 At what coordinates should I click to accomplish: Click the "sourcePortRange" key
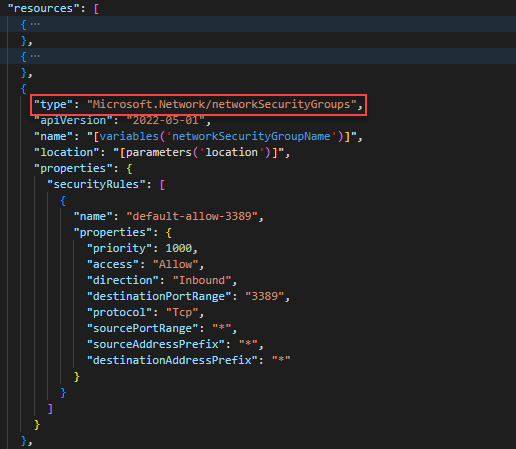143,328
